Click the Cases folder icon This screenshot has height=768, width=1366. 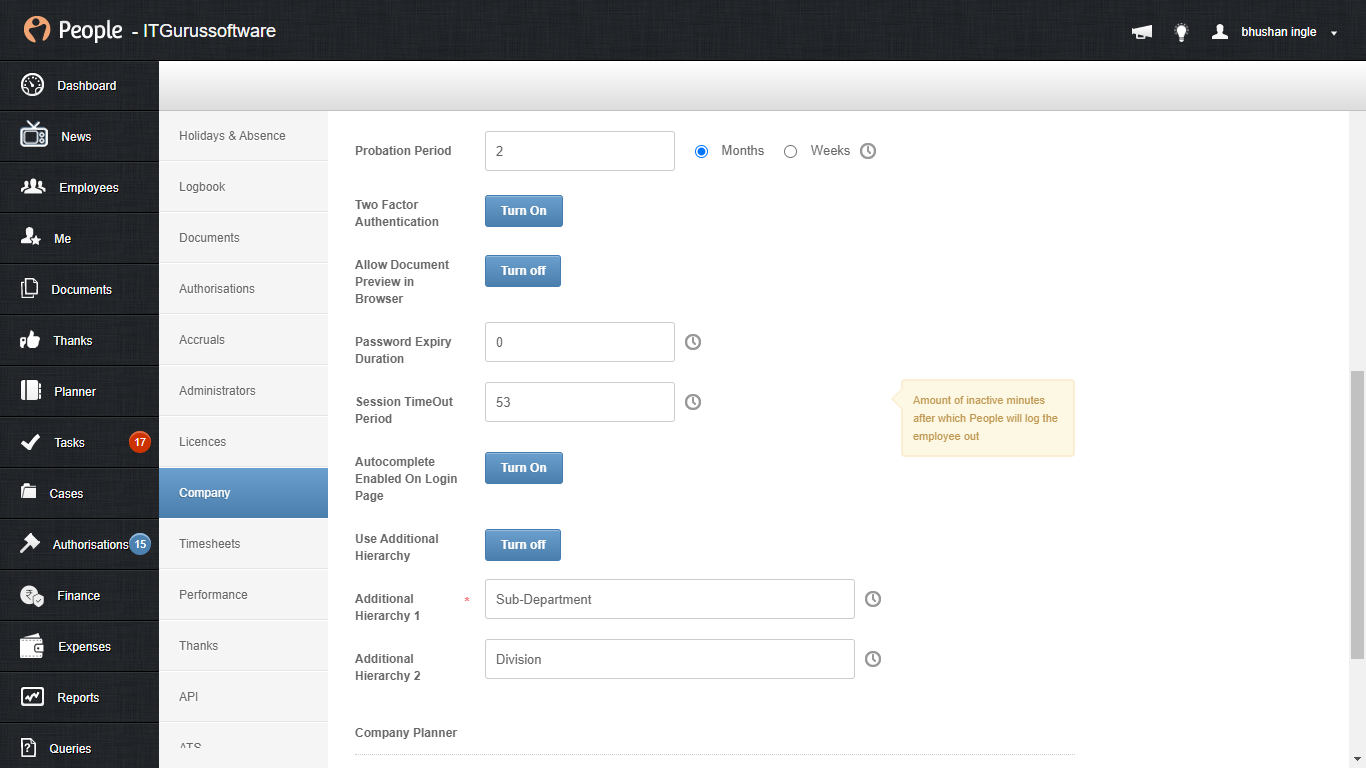click(x=30, y=492)
